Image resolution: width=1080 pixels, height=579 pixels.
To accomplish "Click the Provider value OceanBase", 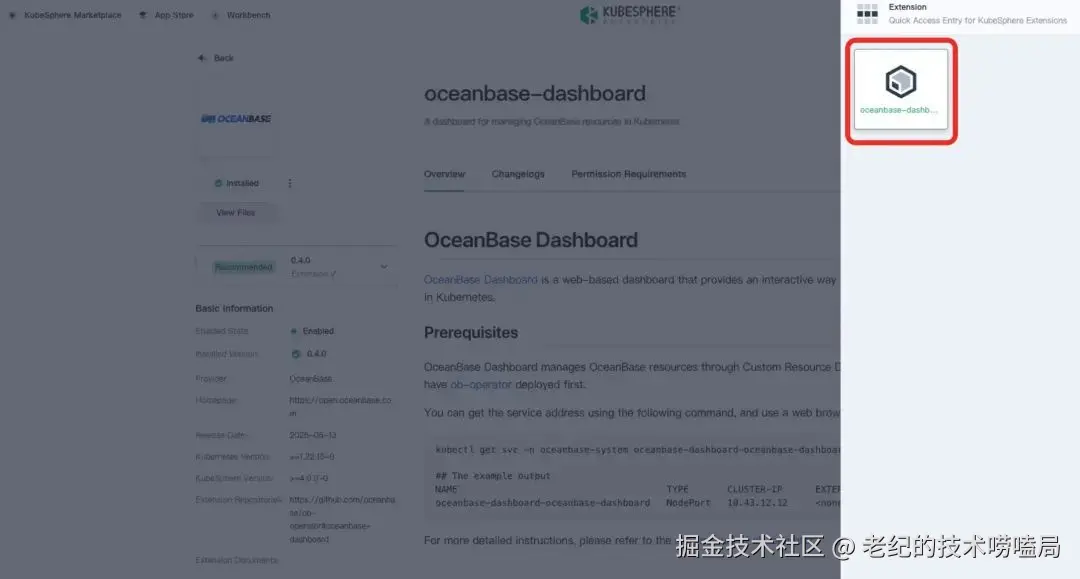I will 311,379.
